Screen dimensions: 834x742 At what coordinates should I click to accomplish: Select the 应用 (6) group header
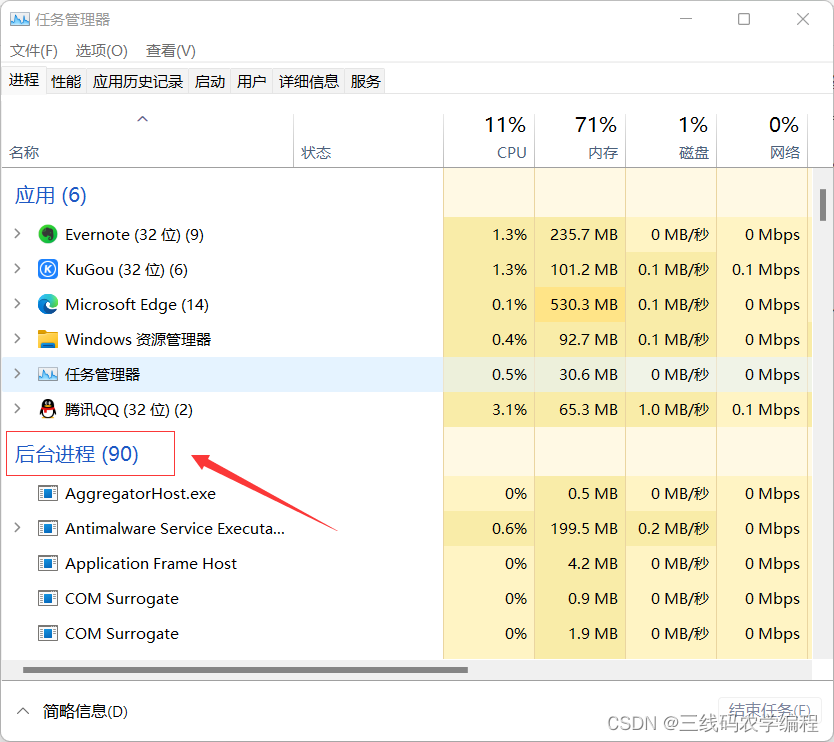(51, 195)
